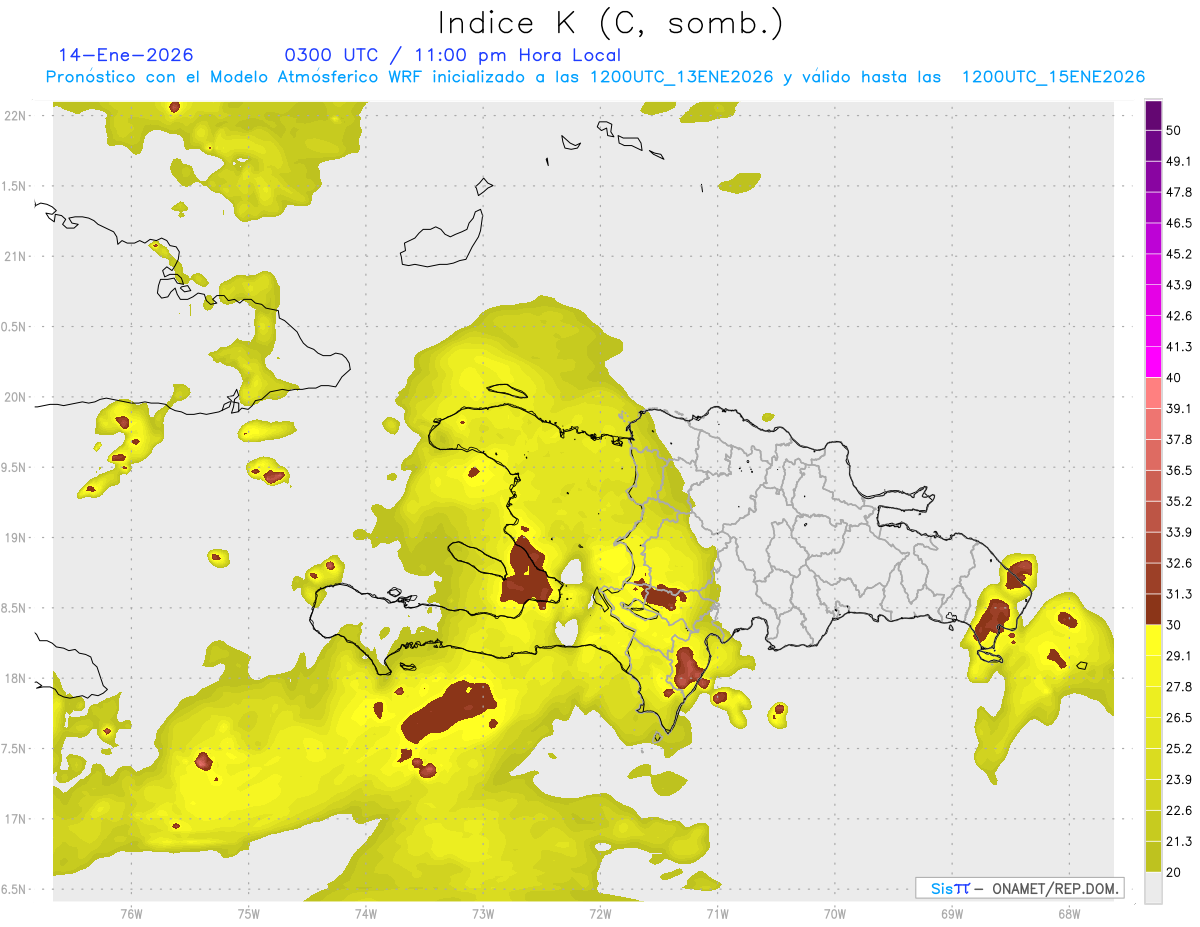Pick the dark purple swatch above 50

1153,115
